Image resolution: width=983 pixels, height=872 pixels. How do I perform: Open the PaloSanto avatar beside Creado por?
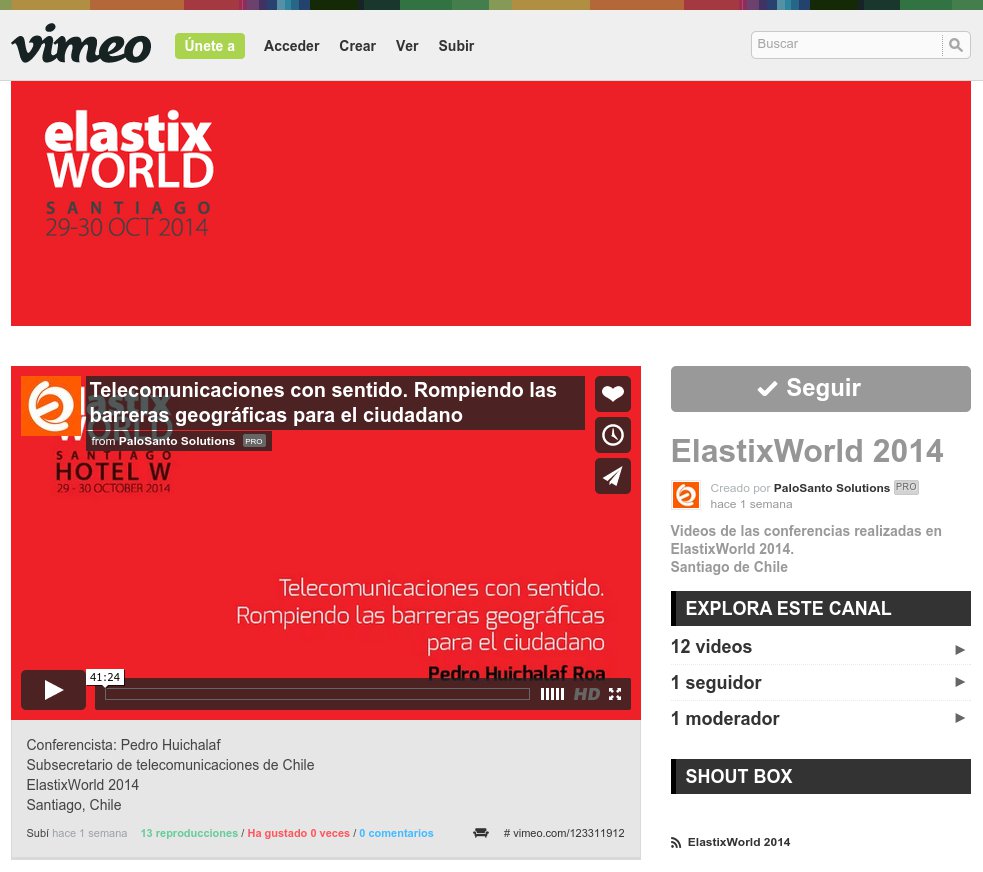(686, 495)
